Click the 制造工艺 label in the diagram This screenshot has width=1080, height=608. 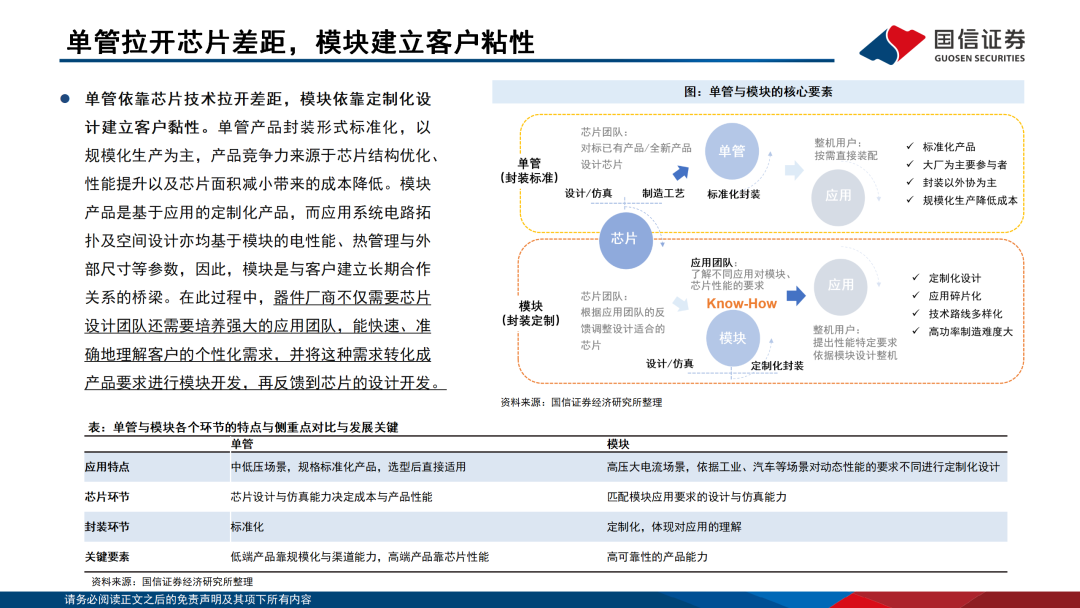[663, 193]
